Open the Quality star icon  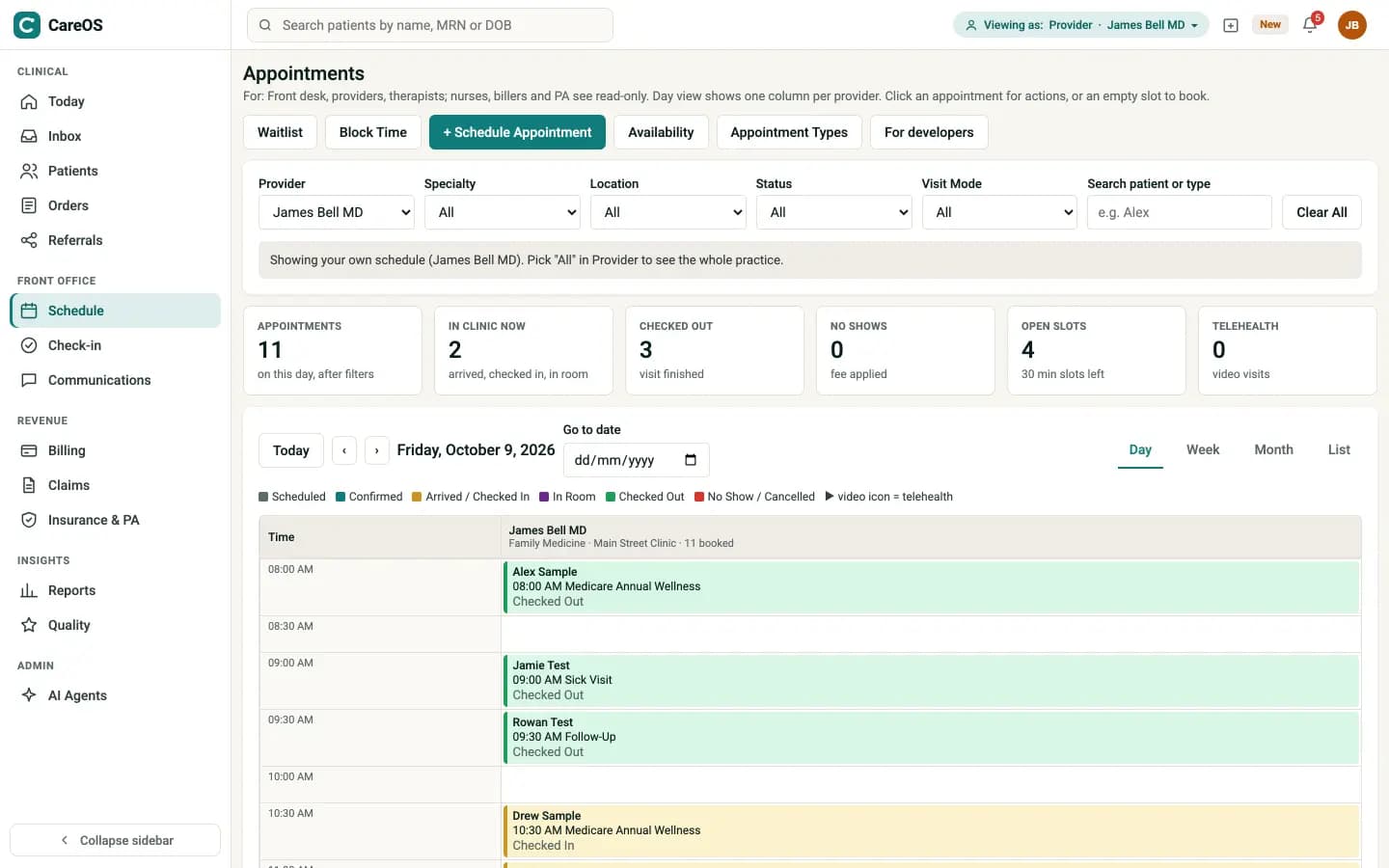coord(29,625)
